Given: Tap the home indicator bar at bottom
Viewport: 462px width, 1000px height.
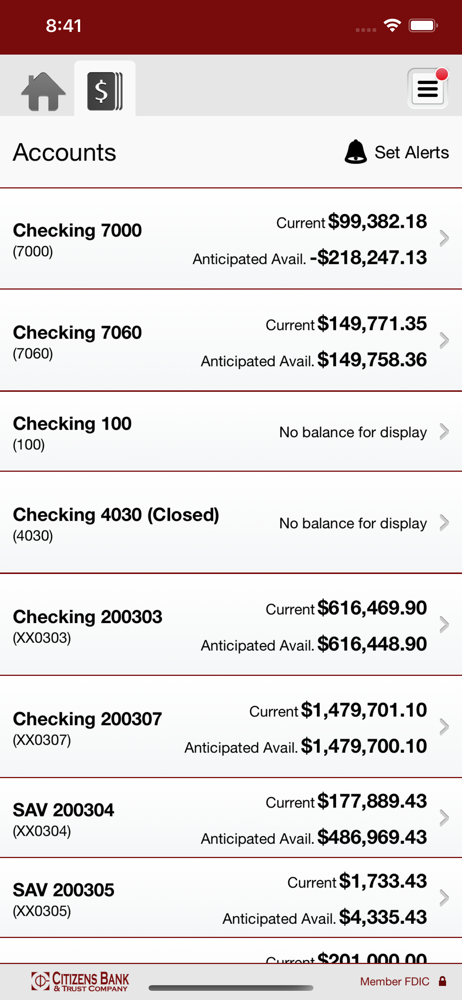Looking at the screenshot, I should (231, 988).
